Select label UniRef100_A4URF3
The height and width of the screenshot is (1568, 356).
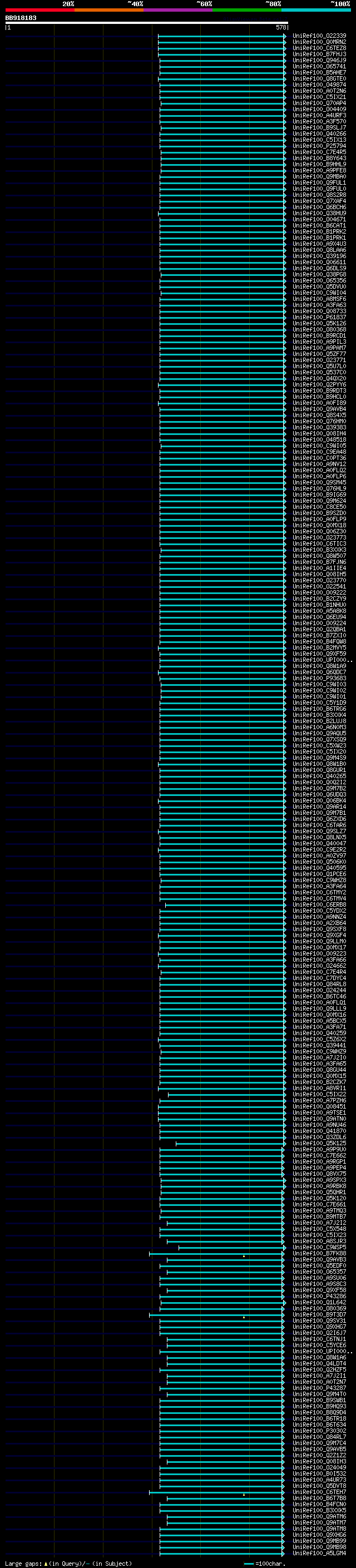click(x=319, y=115)
